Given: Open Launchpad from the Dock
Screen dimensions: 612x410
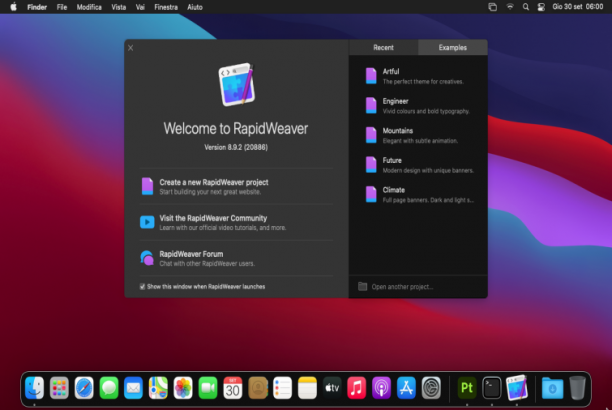Looking at the screenshot, I should (59, 388).
